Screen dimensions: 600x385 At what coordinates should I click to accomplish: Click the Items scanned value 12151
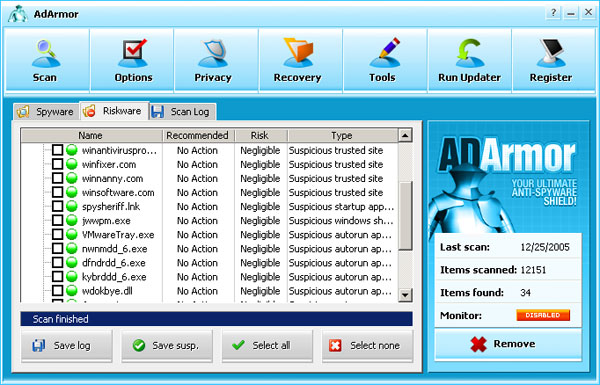click(x=533, y=270)
